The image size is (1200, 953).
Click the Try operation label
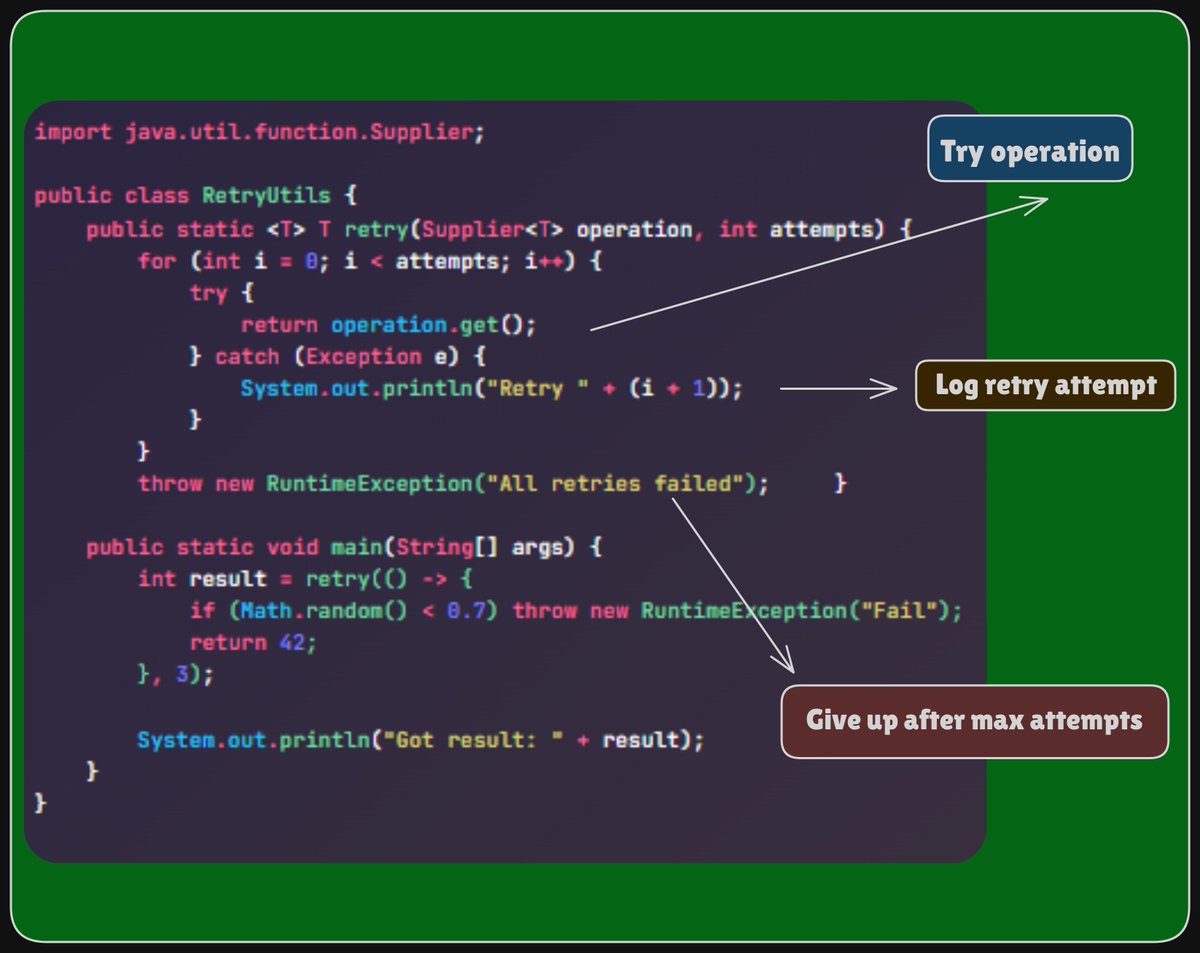[x=1030, y=150]
